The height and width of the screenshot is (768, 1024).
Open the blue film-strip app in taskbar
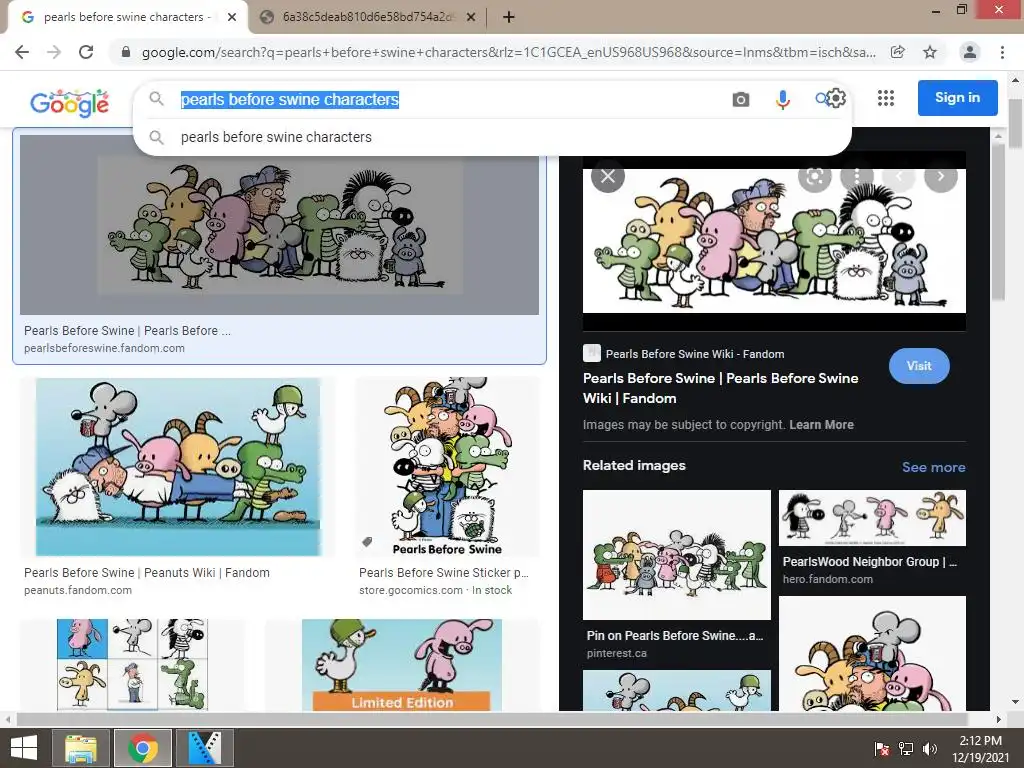point(204,748)
